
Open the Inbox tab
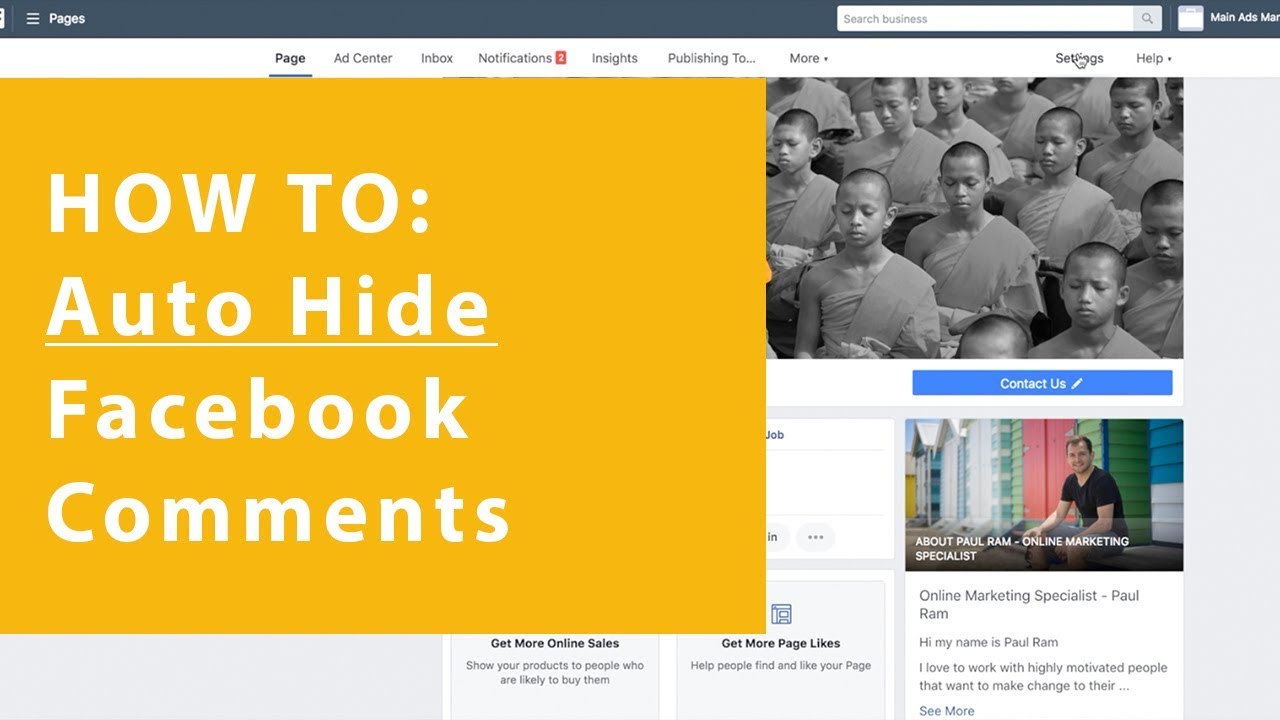tap(437, 58)
